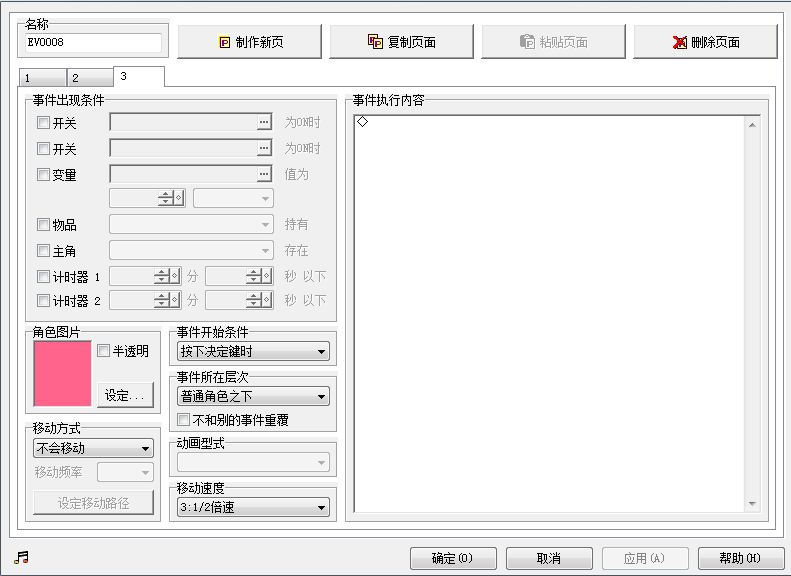Click the diamond marker in event content list

[x=362, y=122]
